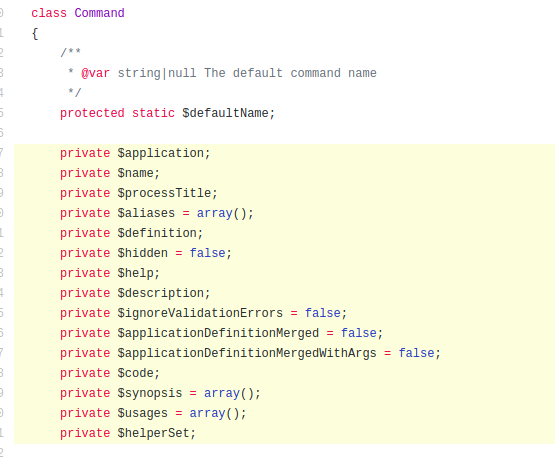
Task: Click the Command class name
Action: 99,13
